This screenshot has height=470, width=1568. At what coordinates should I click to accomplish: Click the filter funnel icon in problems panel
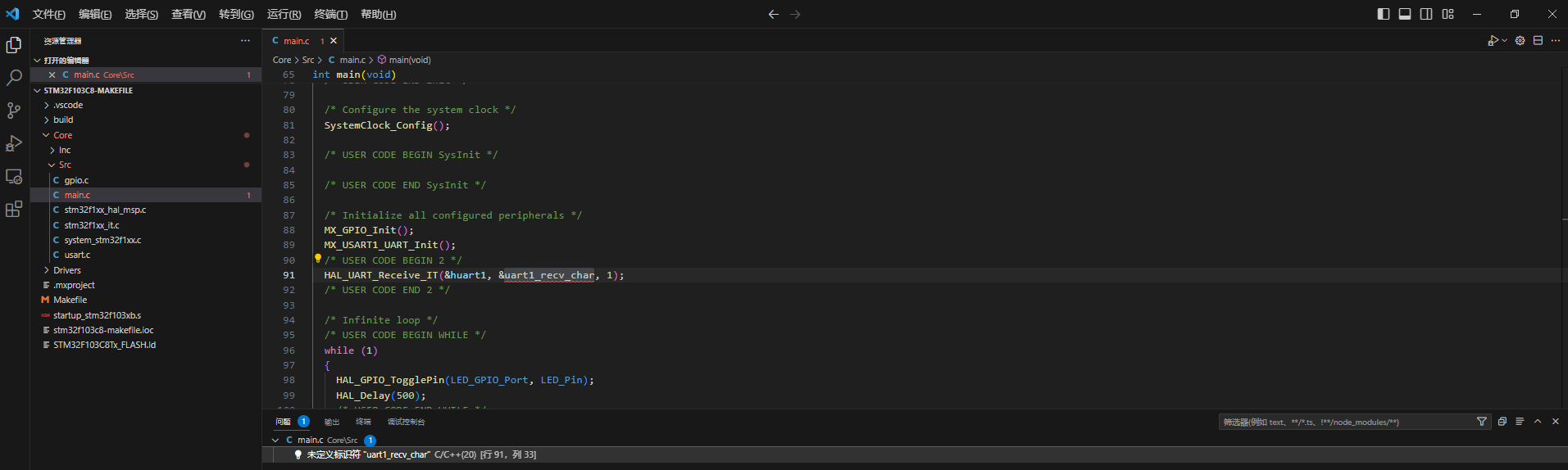point(1481,422)
